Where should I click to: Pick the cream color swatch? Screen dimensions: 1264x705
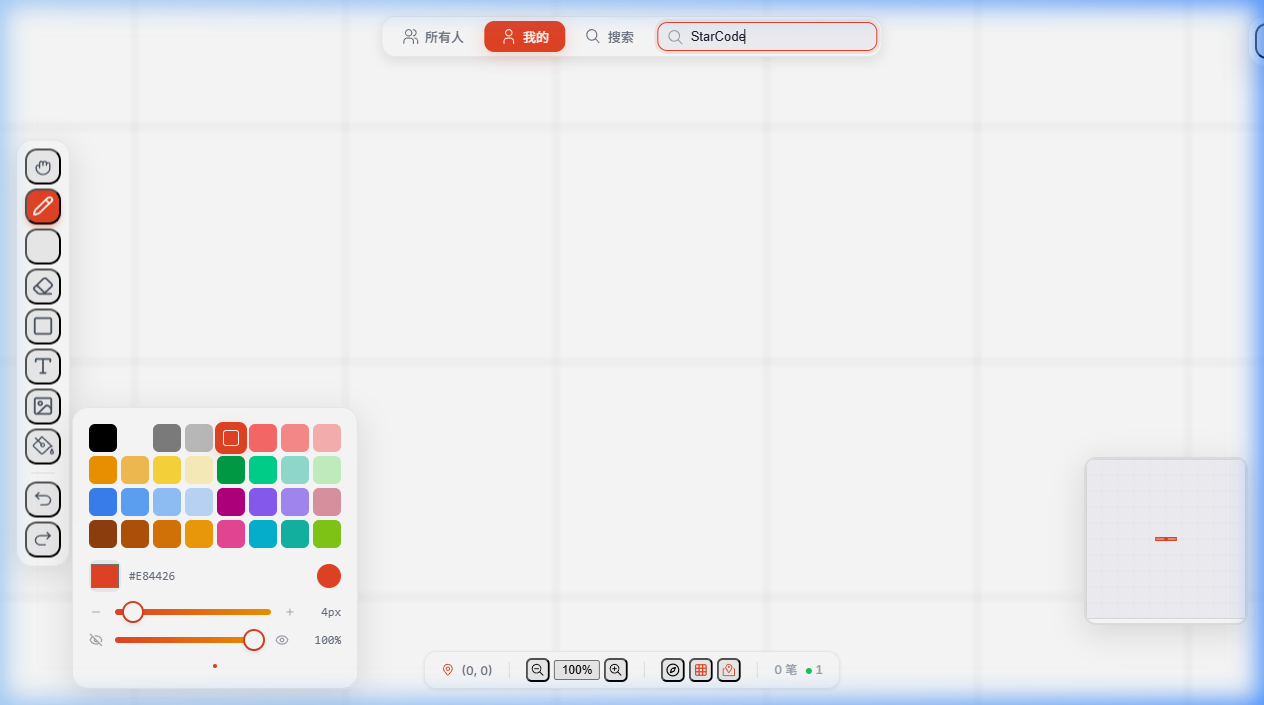(199, 470)
